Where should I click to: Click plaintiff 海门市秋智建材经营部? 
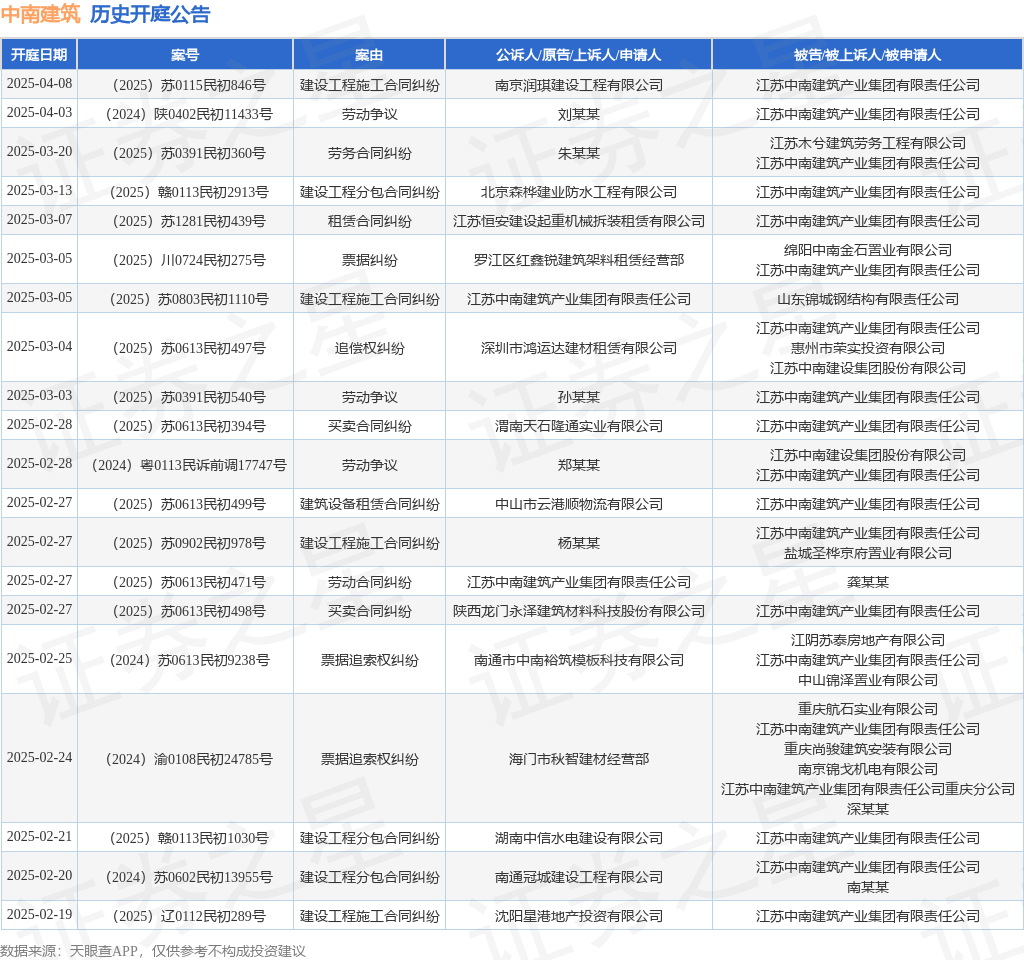[578, 759]
